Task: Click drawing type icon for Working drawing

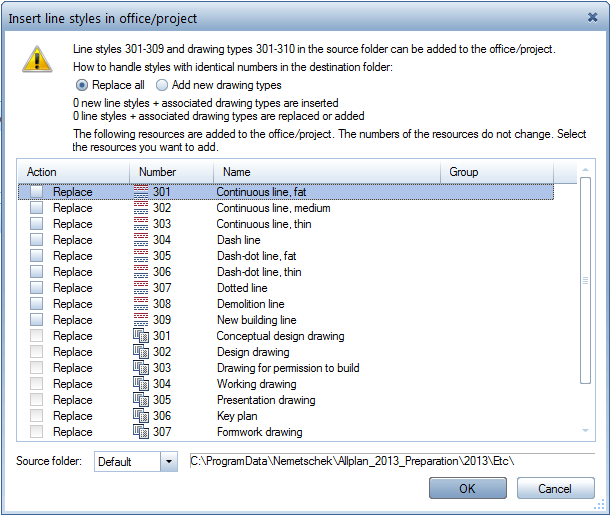Action: [140, 384]
